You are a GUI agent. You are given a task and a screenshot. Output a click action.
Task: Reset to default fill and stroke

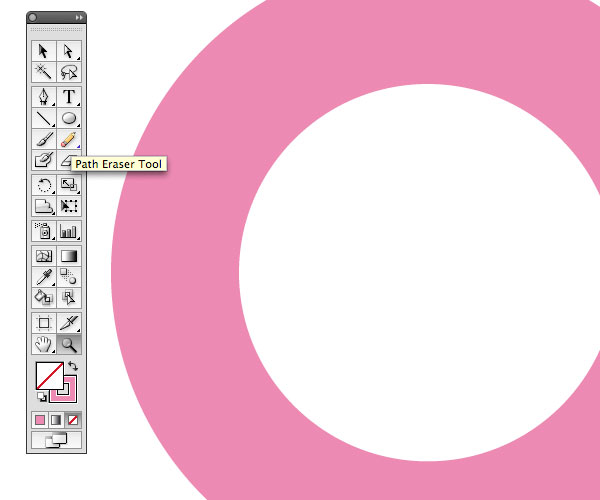(x=42, y=397)
